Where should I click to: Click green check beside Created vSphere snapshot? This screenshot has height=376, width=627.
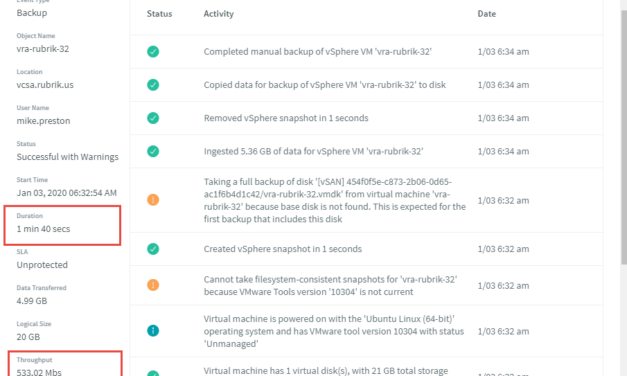[153, 249]
